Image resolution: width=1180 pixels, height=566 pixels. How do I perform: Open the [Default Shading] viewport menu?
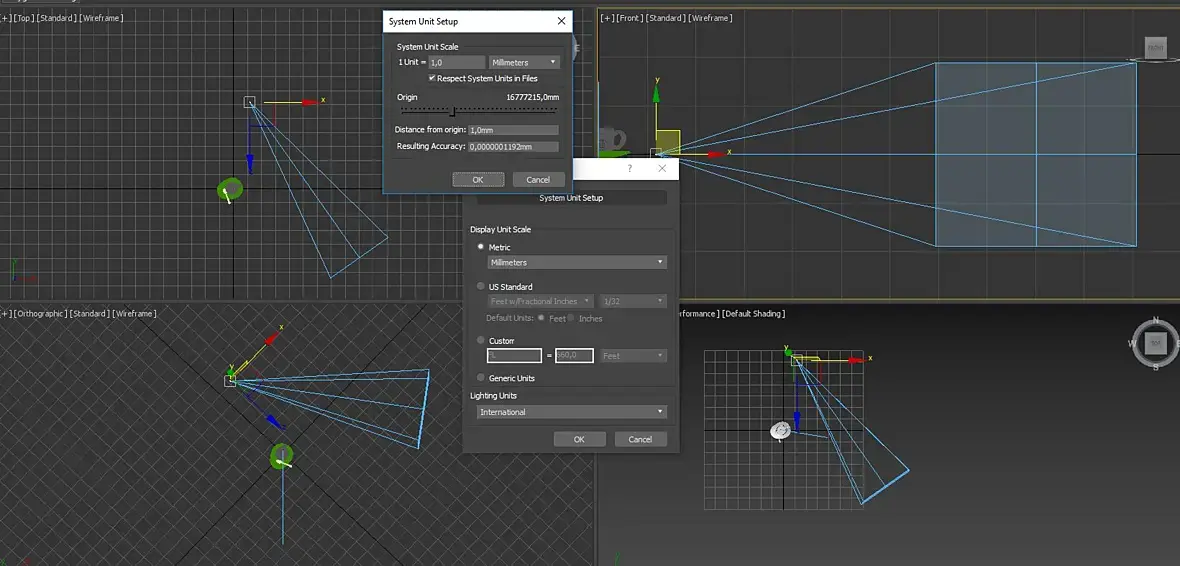click(753, 313)
